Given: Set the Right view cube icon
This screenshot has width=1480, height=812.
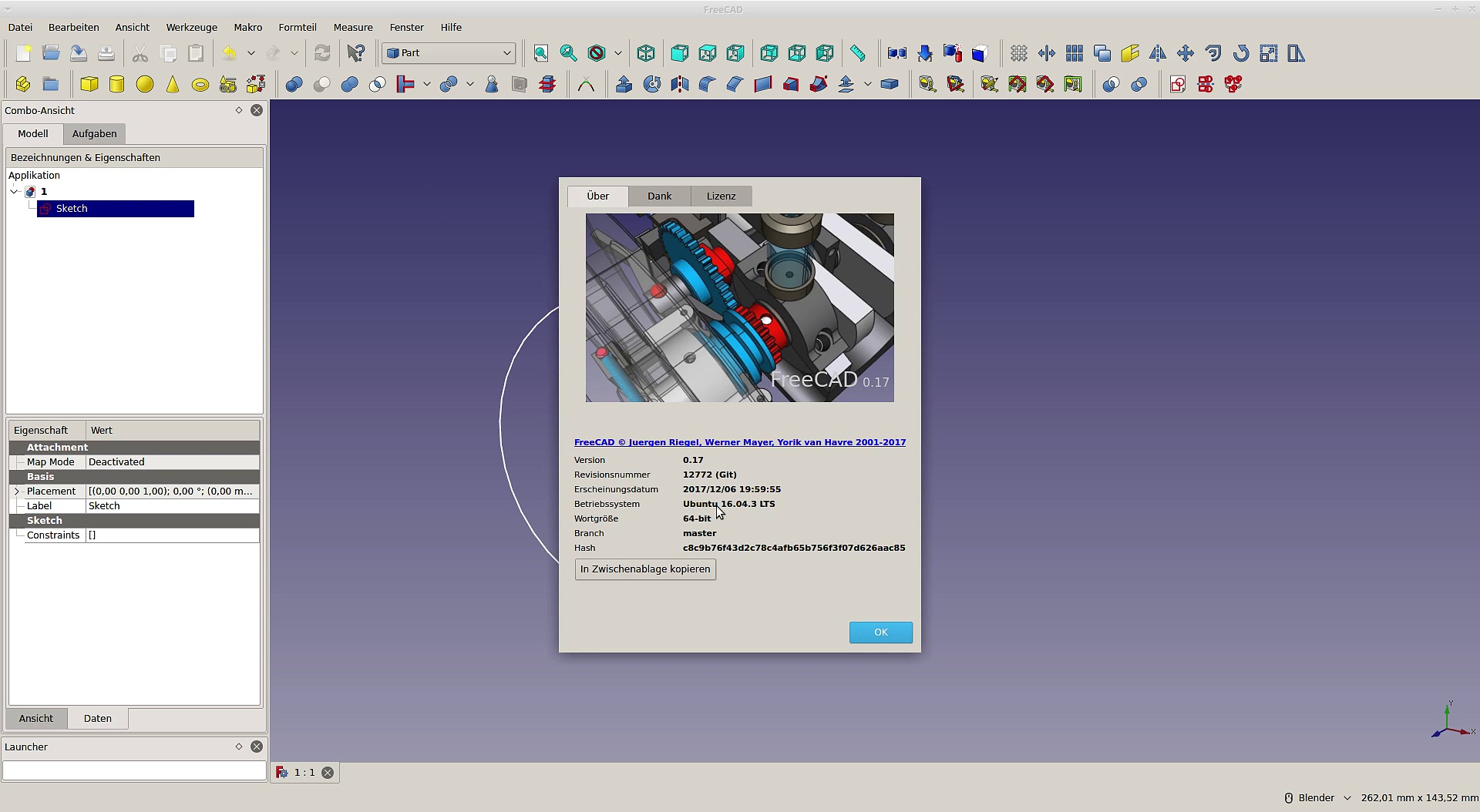Looking at the screenshot, I should [735, 53].
